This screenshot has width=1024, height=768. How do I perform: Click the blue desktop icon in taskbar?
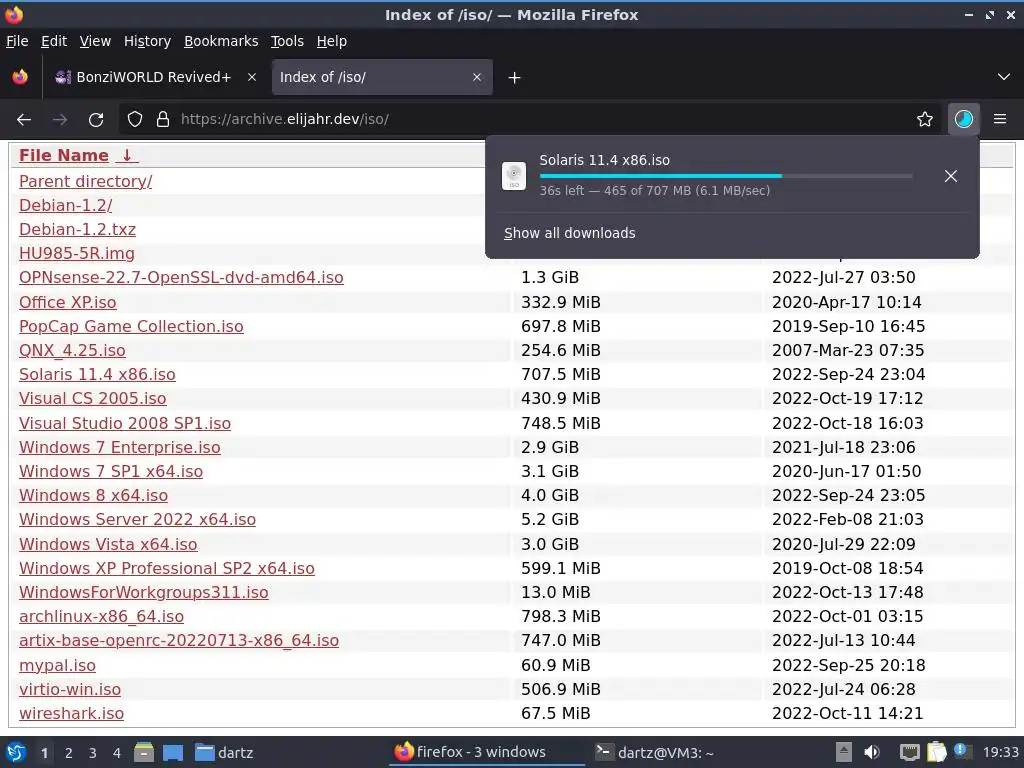(173, 752)
